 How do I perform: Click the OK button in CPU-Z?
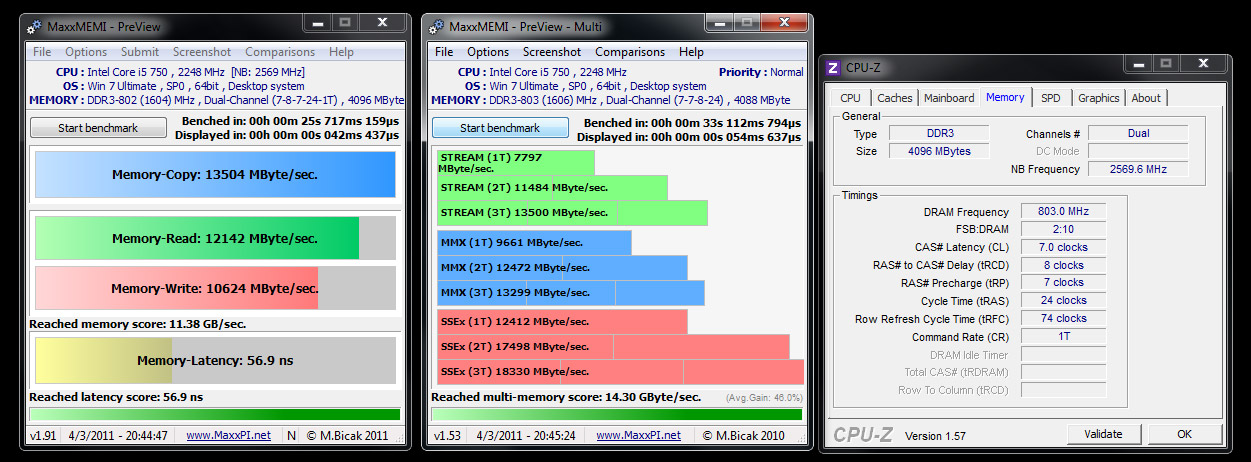[1184, 434]
